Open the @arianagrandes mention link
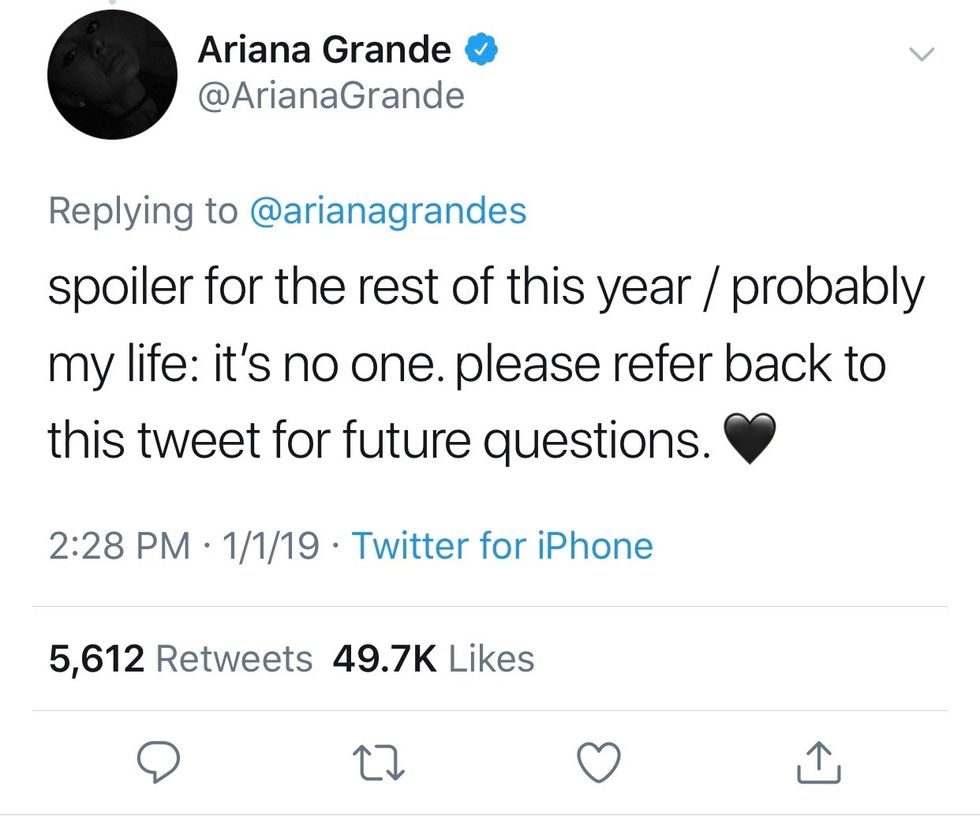The image size is (980, 816). click(x=386, y=210)
